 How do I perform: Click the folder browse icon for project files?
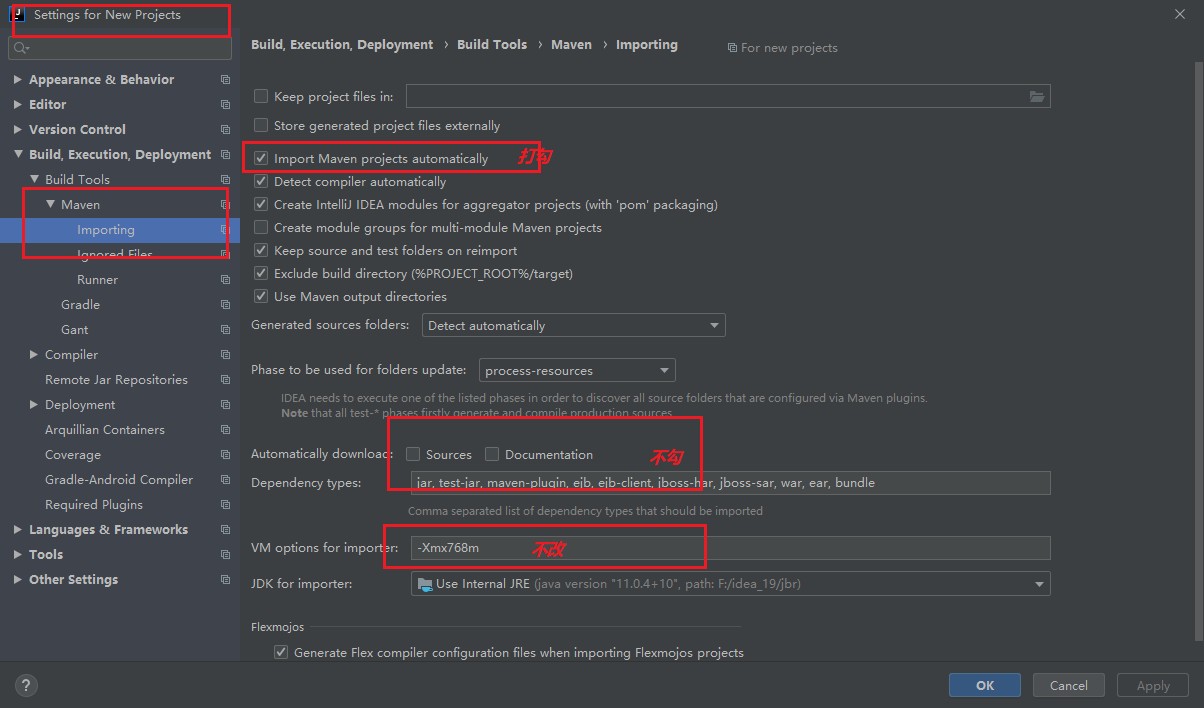(1037, 97)
